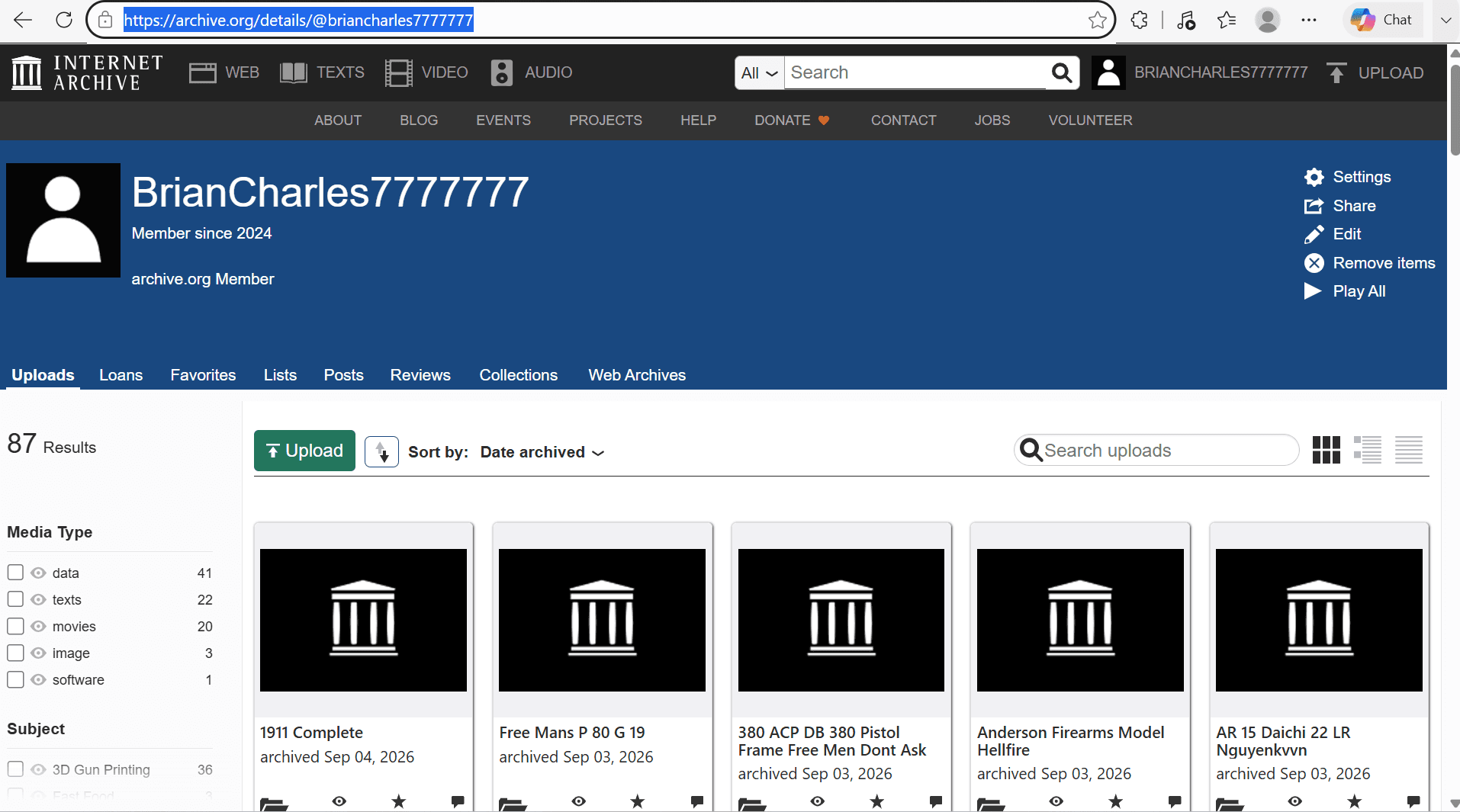Open the DONATE link

[x=792, y=120]
